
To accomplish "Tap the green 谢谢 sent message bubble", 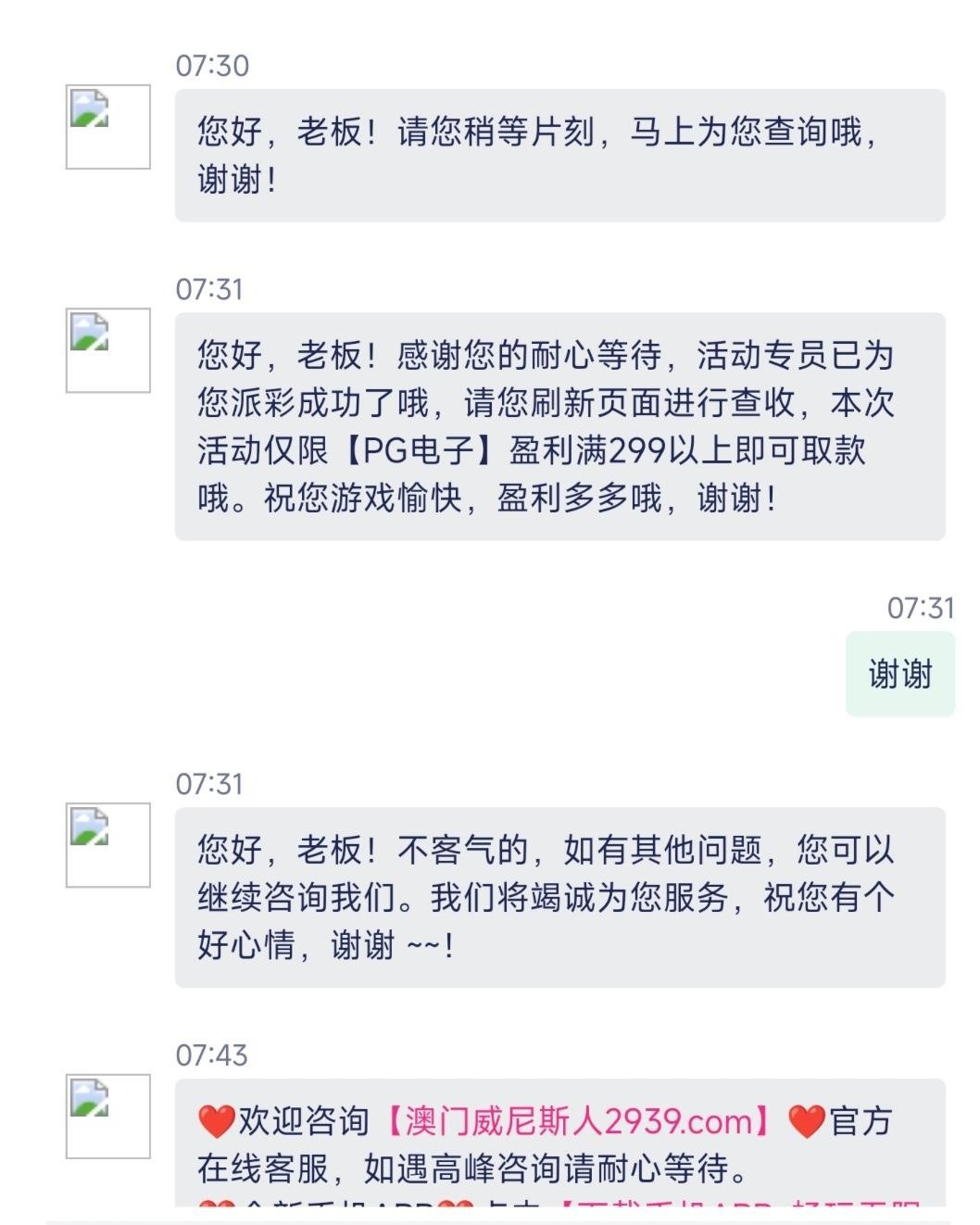I will (x=899, y=674).
